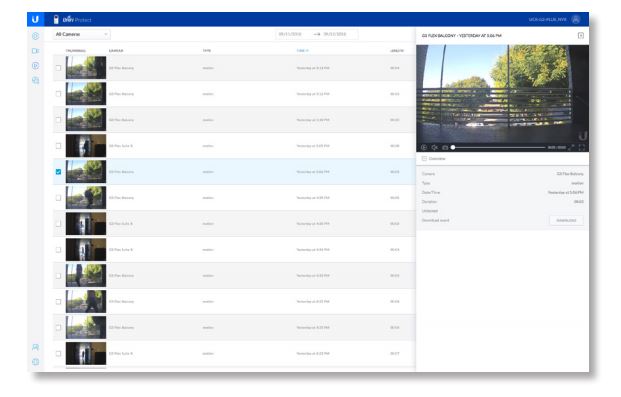Open the first recording's balcony thumbnail
This screenshot has width=621, height=397.
tap(86, 68)
